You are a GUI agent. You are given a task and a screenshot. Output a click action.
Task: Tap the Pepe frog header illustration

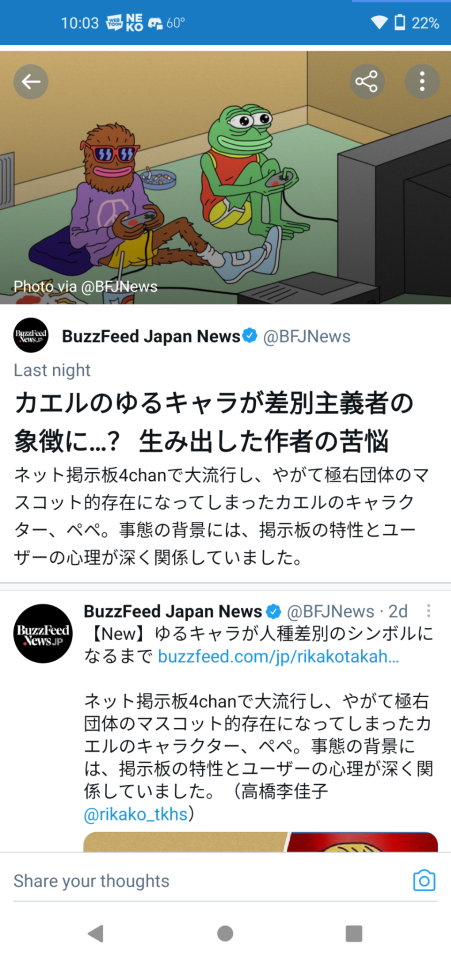225,178
